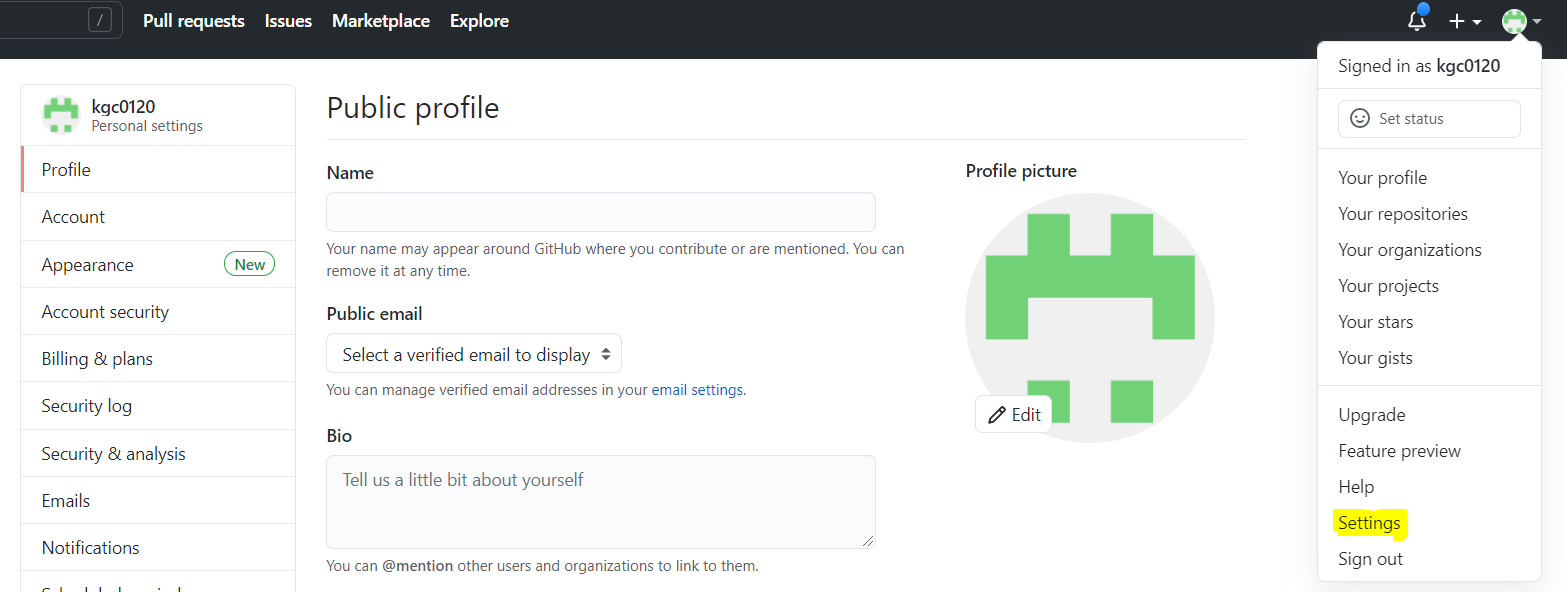
Task: Click the pencil Edit button on profile picture
Action: pyautogui.click(x=1014, y=415)
